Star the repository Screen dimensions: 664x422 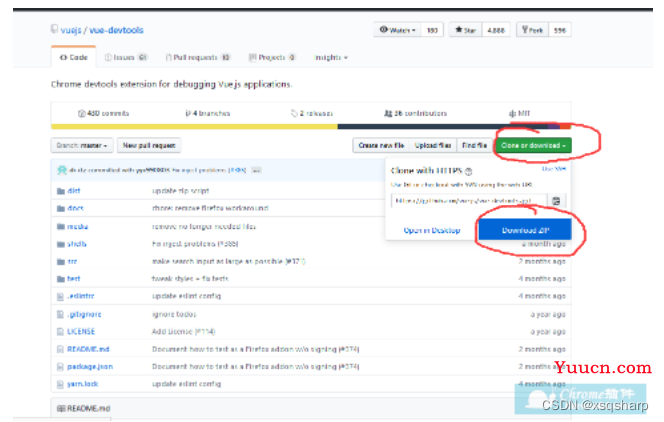click(465, 30)
